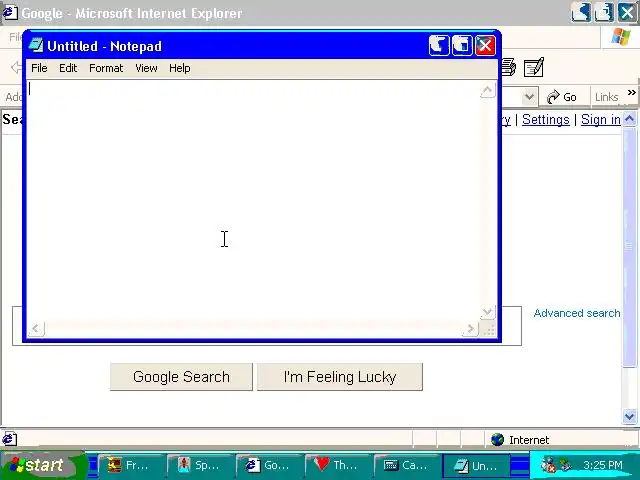Viewport: 640px width, 480px height.
Task: Click the Go button in Internet Explorer
Action: click(562, 97)
